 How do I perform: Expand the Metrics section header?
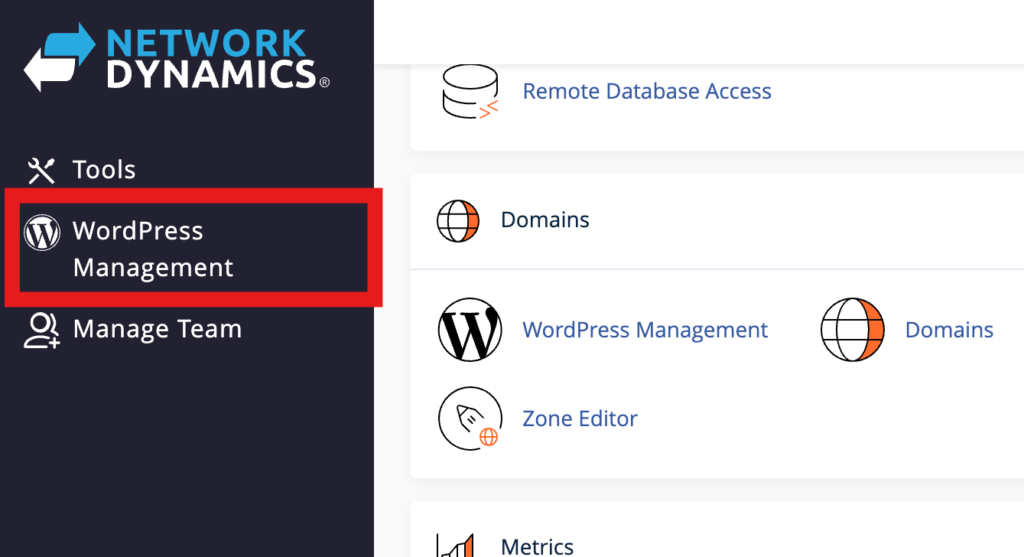tap(537, 546)
